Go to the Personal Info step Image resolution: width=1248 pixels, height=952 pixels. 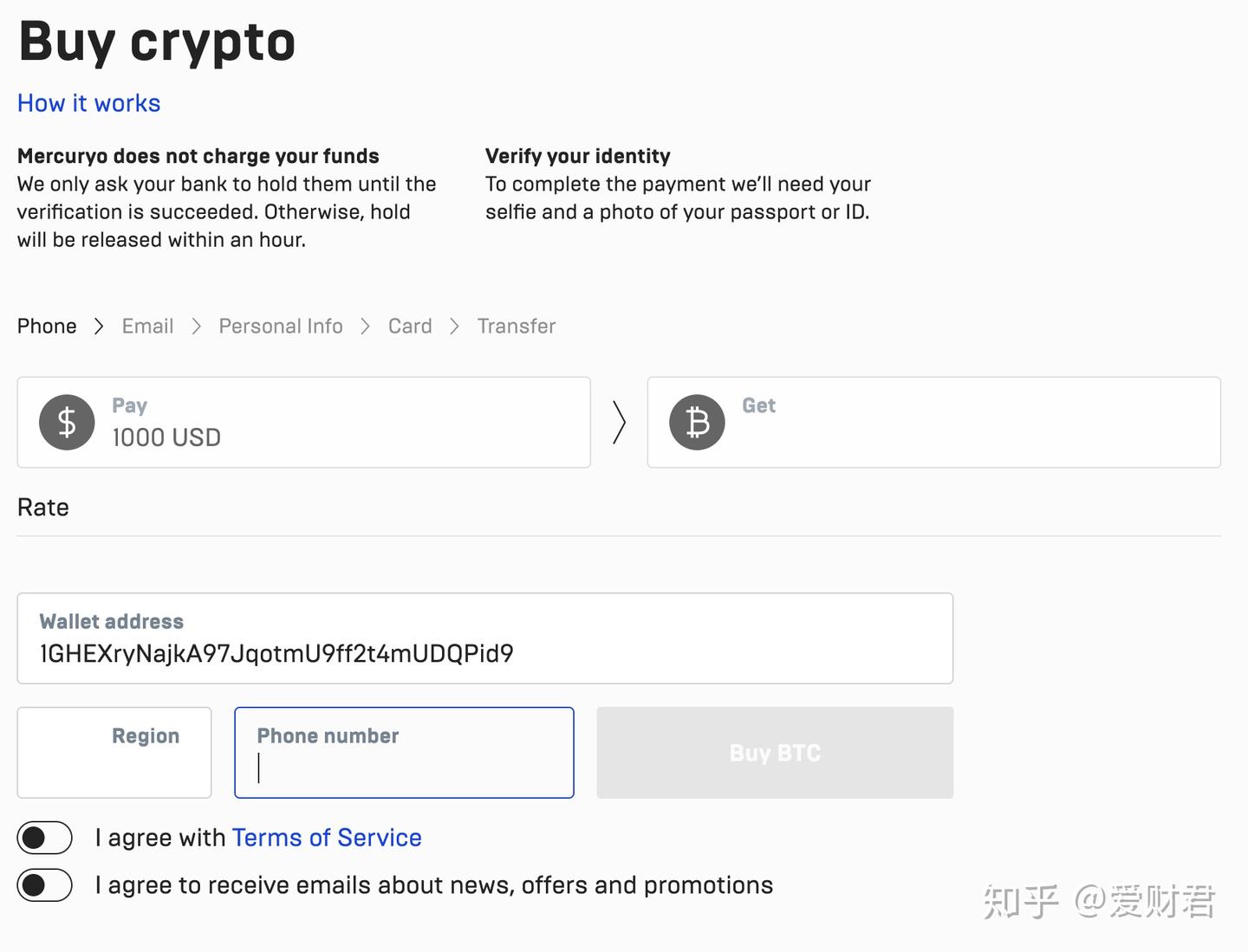[281, 327]
